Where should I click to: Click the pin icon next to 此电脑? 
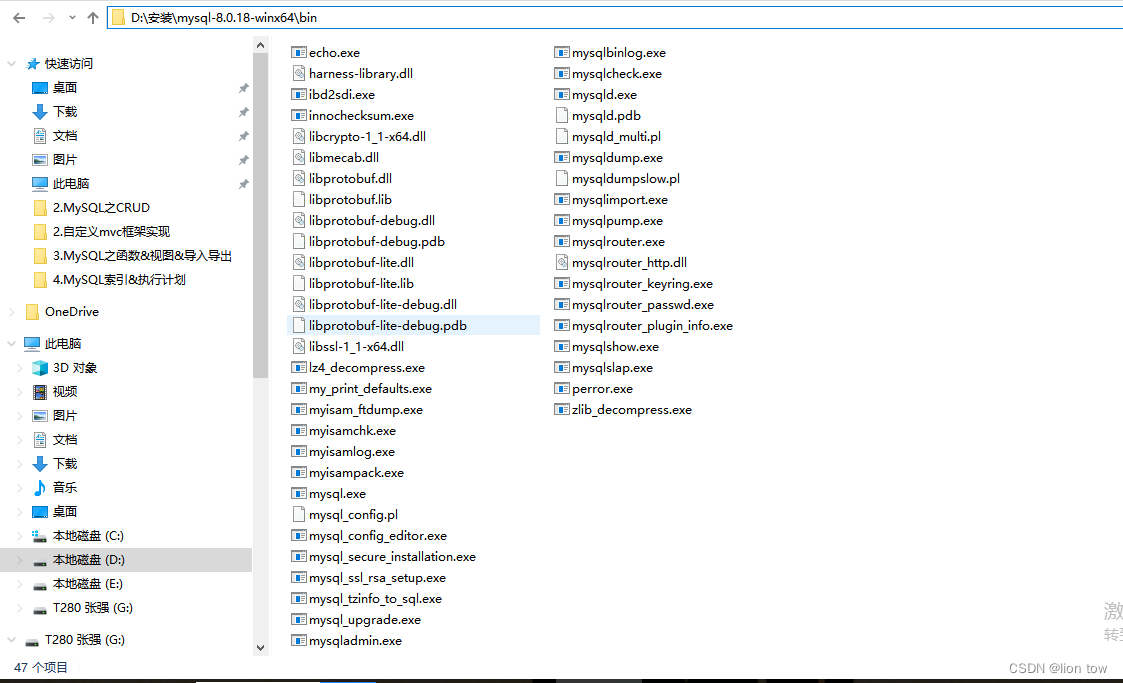[244, 184]
